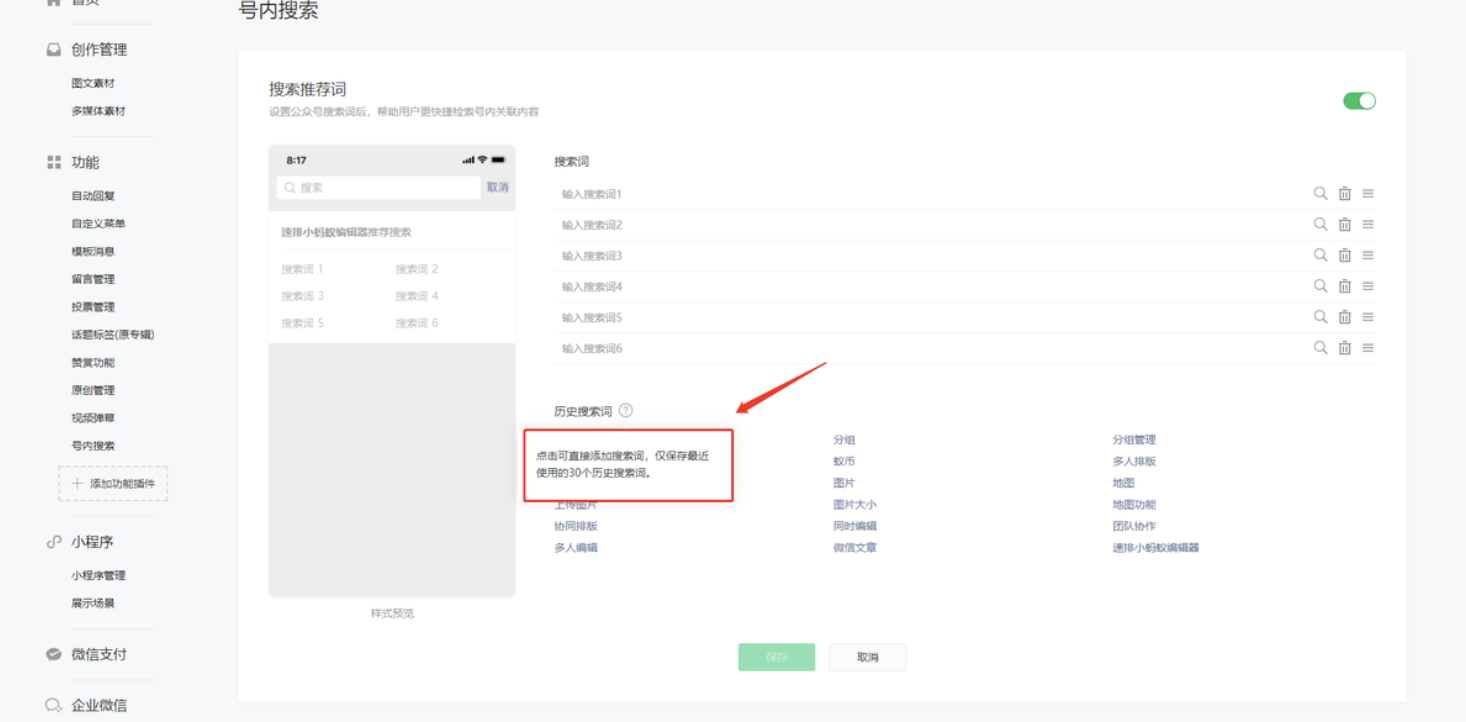Click the magnifier icon on 搜索词4 row
The width and height of the screenshot is (1466, 722).
point(1320,286)
